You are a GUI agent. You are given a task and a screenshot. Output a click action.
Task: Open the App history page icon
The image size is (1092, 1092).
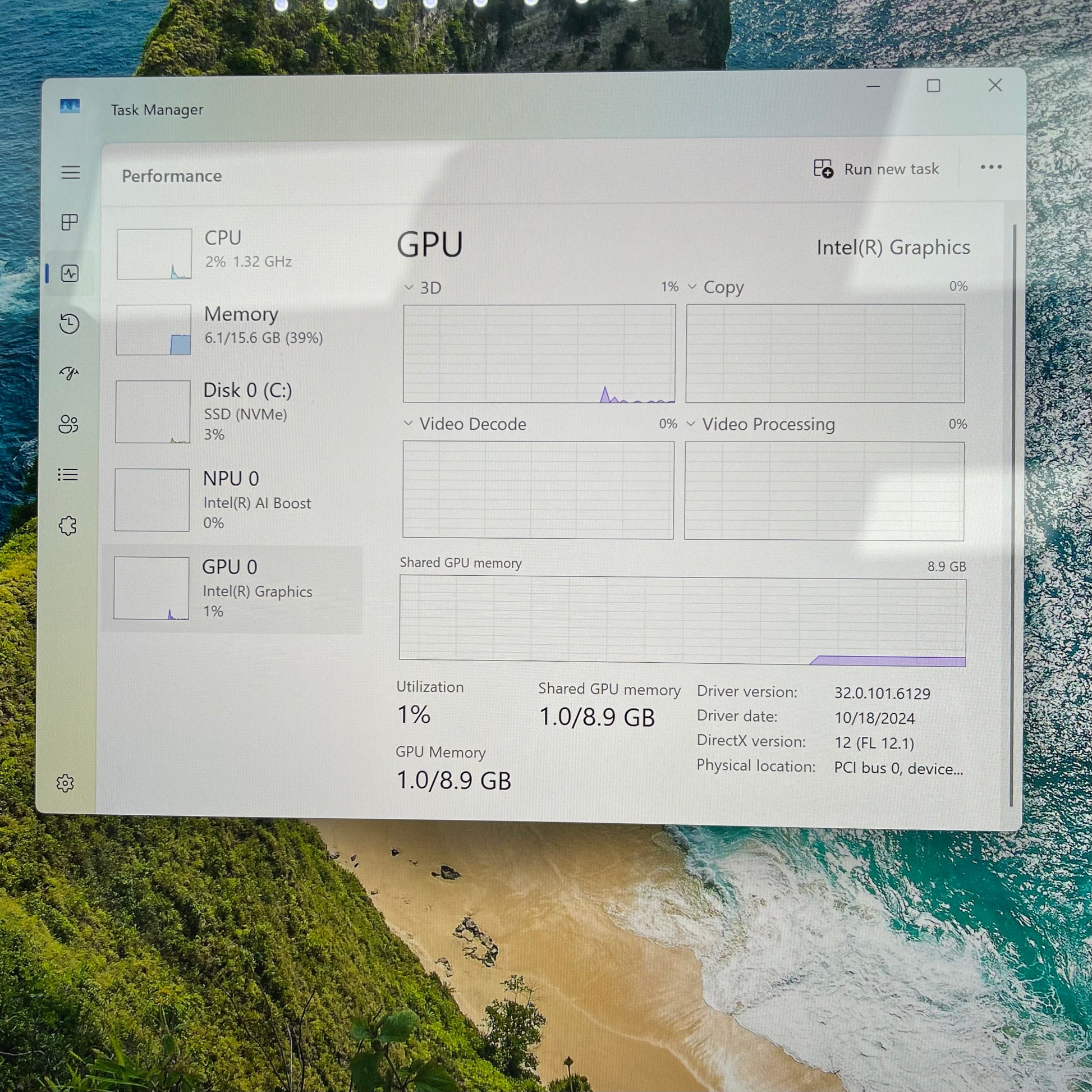pos(70,323)
